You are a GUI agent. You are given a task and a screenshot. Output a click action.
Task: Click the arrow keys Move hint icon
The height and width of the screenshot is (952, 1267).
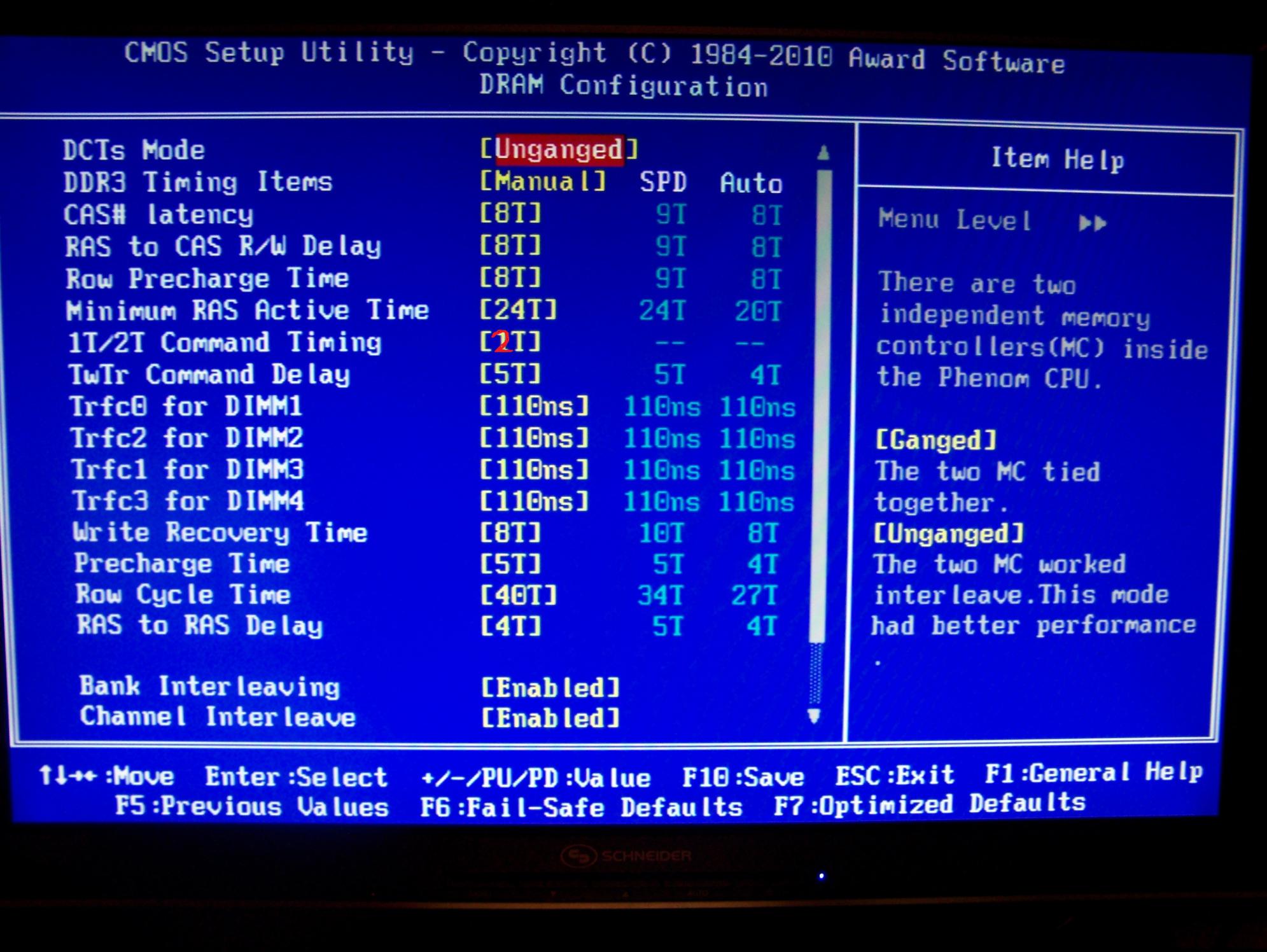click(67, 775)
